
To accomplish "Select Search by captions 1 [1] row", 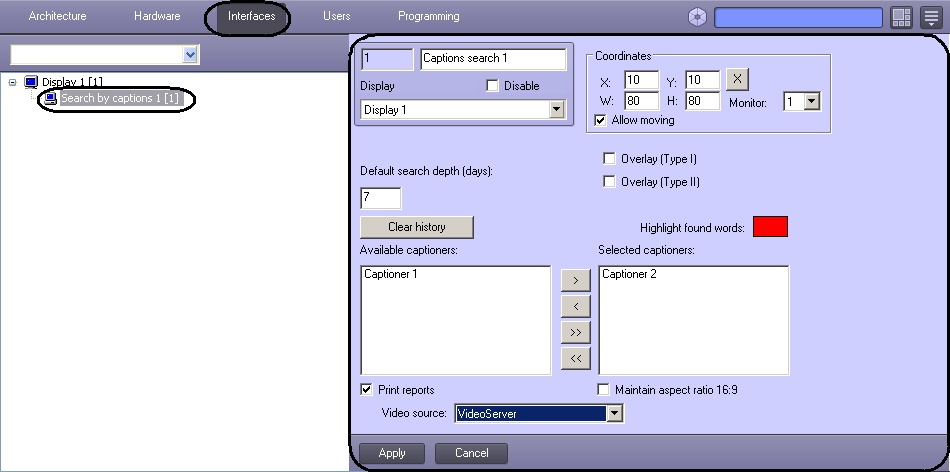I will 119,98.
